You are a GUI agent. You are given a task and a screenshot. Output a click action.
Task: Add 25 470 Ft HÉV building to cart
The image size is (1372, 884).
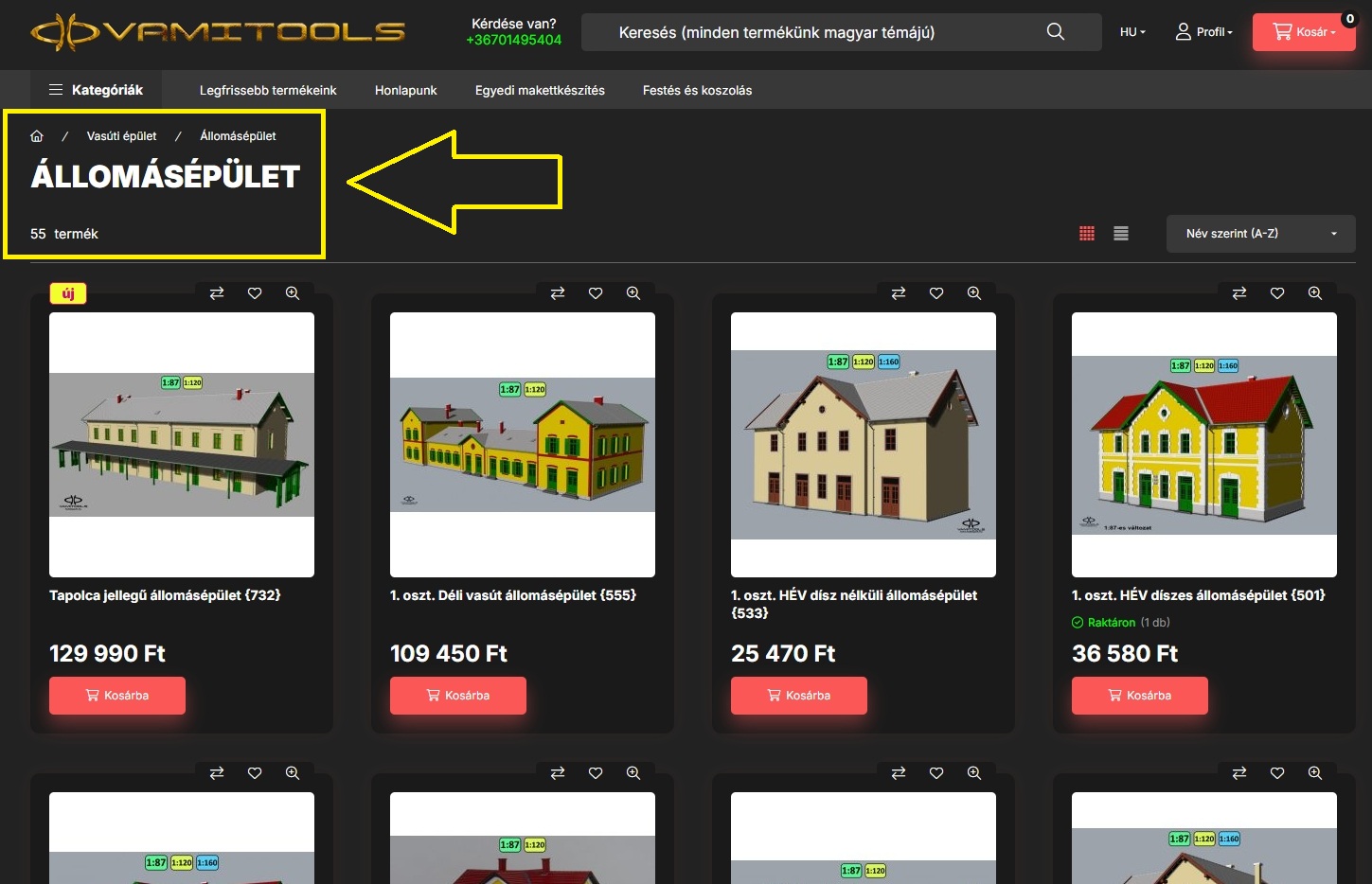(x=799, y=696)
